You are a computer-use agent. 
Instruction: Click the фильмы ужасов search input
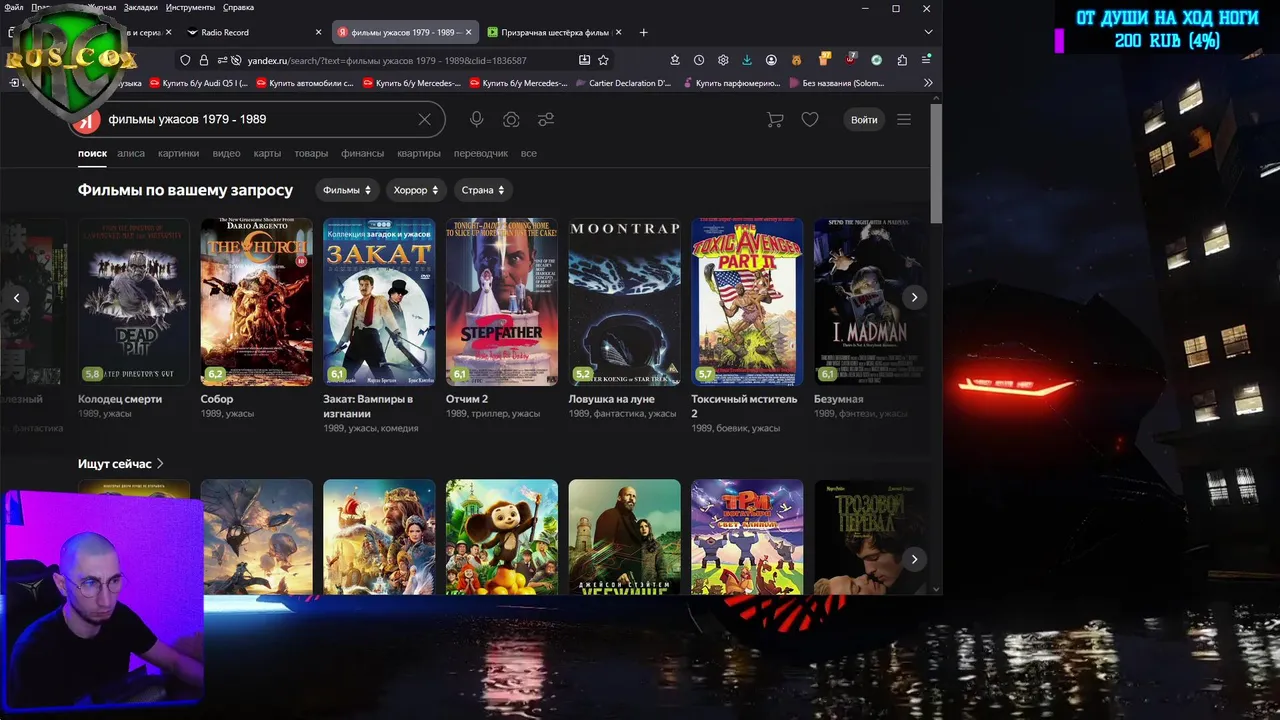pyautogui.click(x=255, y=120)
